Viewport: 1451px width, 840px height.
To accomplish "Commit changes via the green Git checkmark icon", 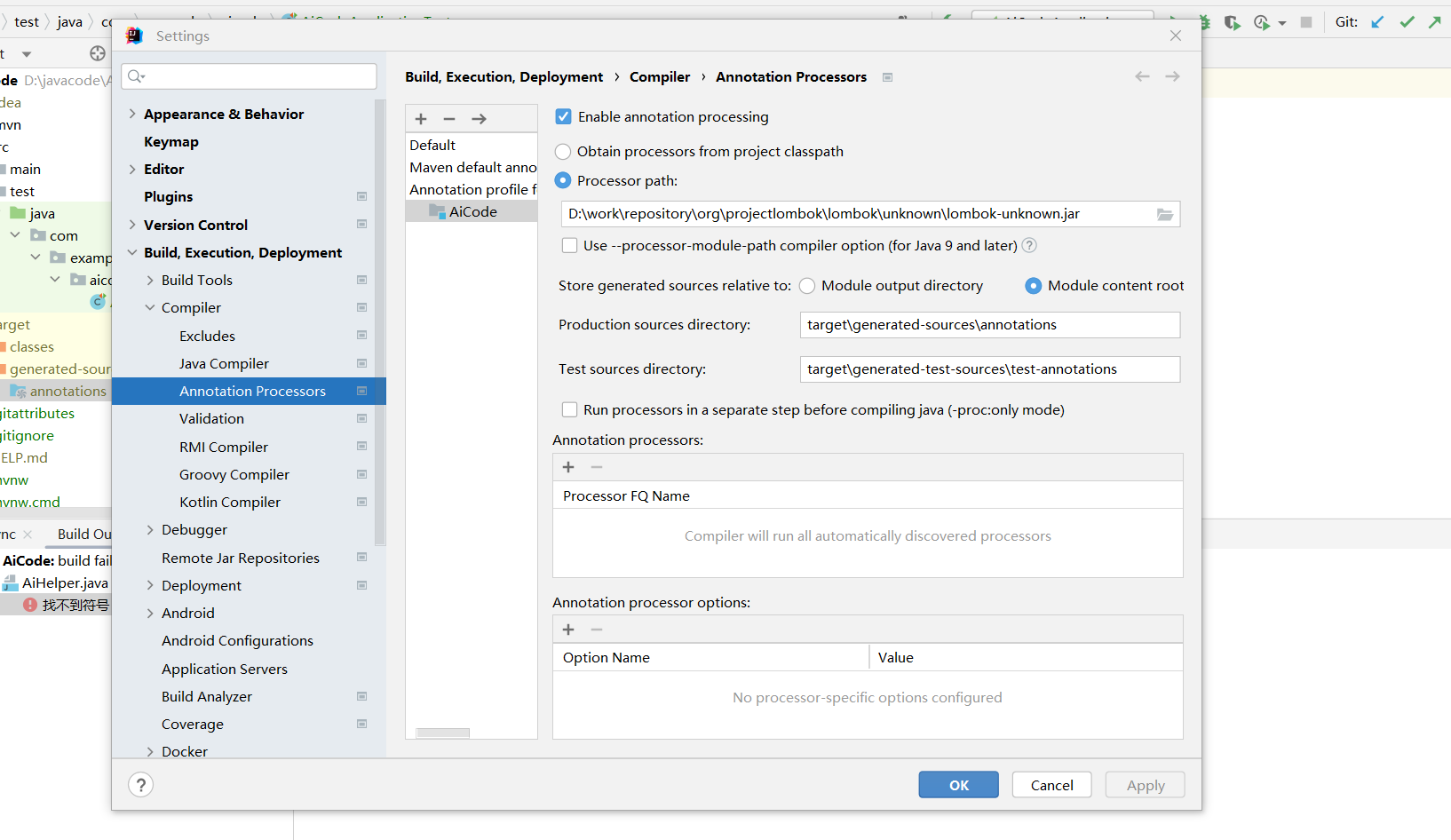I will pyautogui.click(x=1407, y=22).
